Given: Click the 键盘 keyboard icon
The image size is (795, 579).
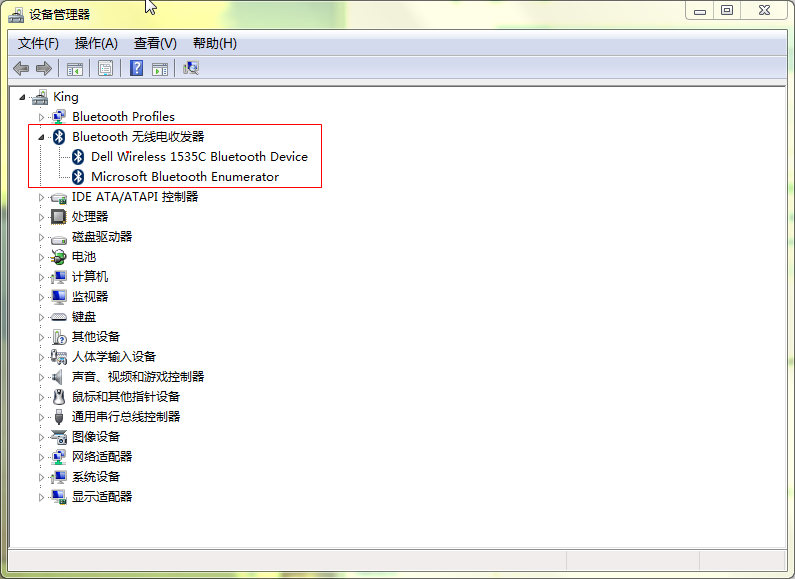Looking at the screenshot, I should coord(59,317).
